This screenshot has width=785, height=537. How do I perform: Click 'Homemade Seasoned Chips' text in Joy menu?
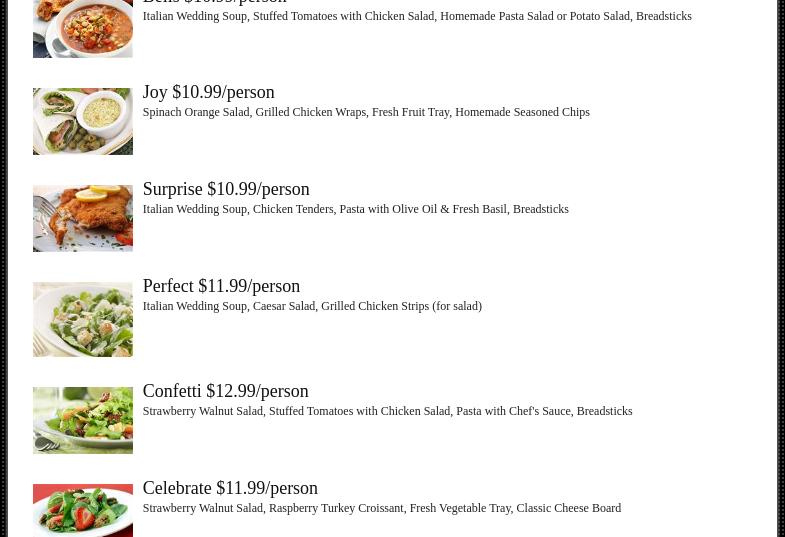[522, 112]
